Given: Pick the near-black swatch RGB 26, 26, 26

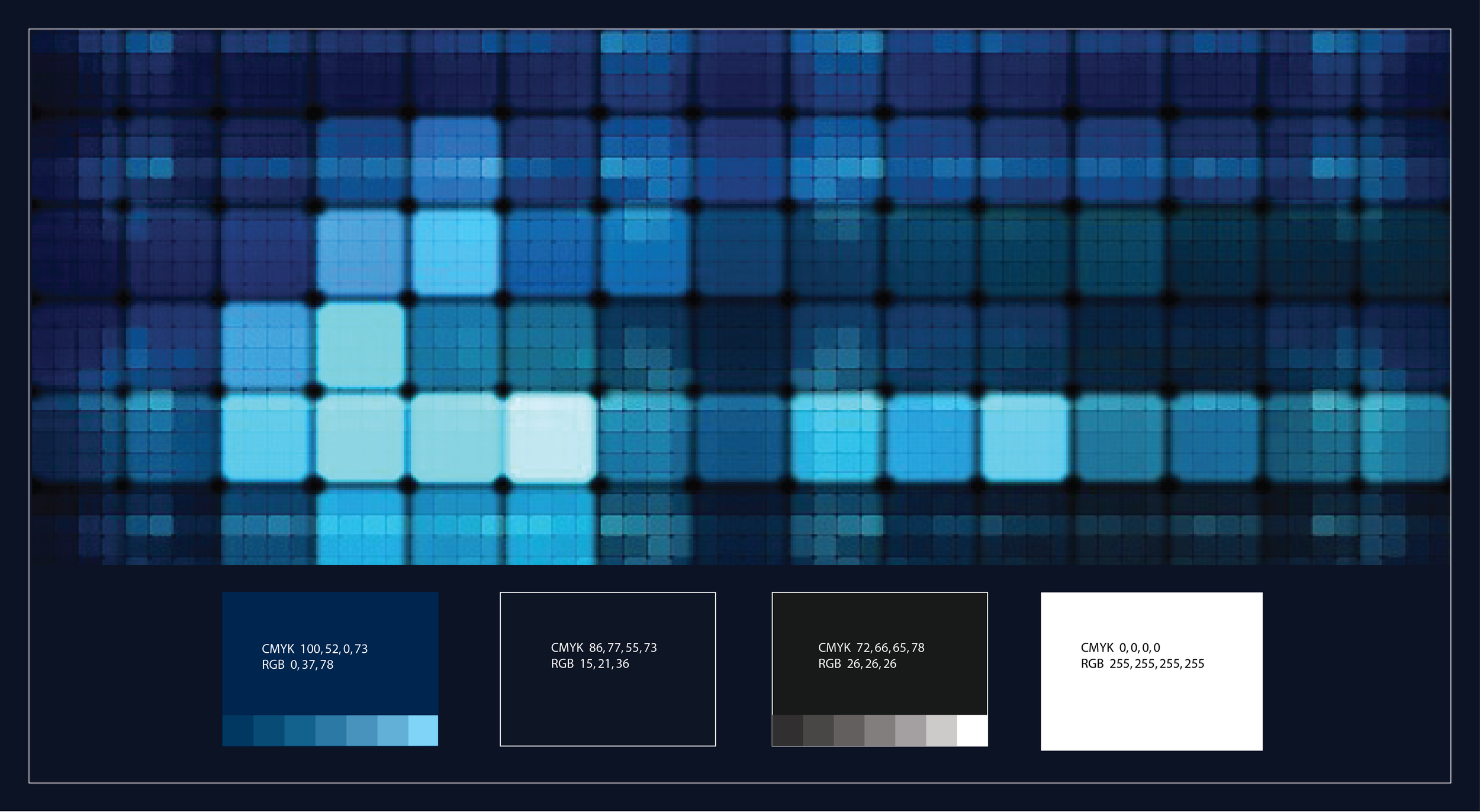Looking at the screenshot, I should click(880, 653).
